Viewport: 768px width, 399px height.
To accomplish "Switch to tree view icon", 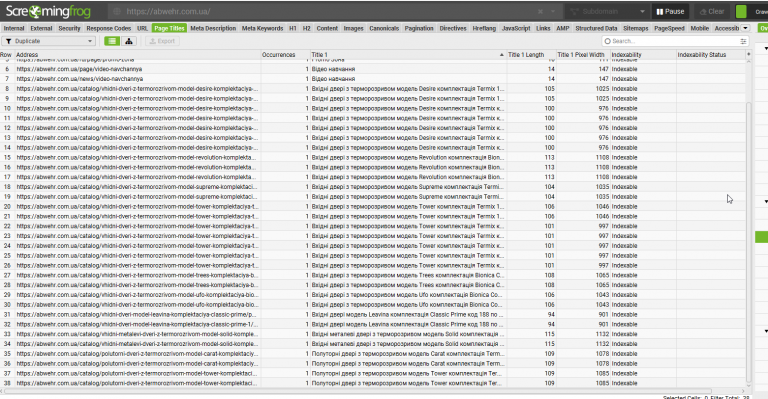I will (129, 41).
